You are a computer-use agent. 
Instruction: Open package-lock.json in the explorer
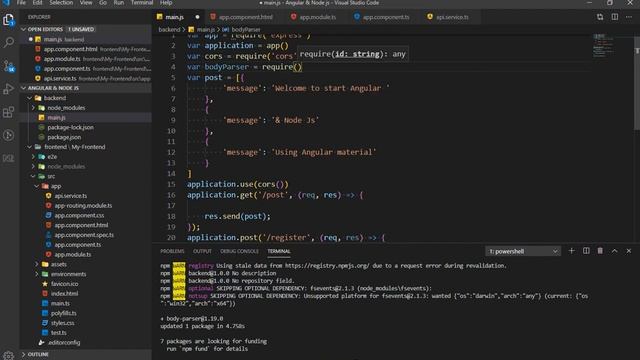[x=86, y=127]
